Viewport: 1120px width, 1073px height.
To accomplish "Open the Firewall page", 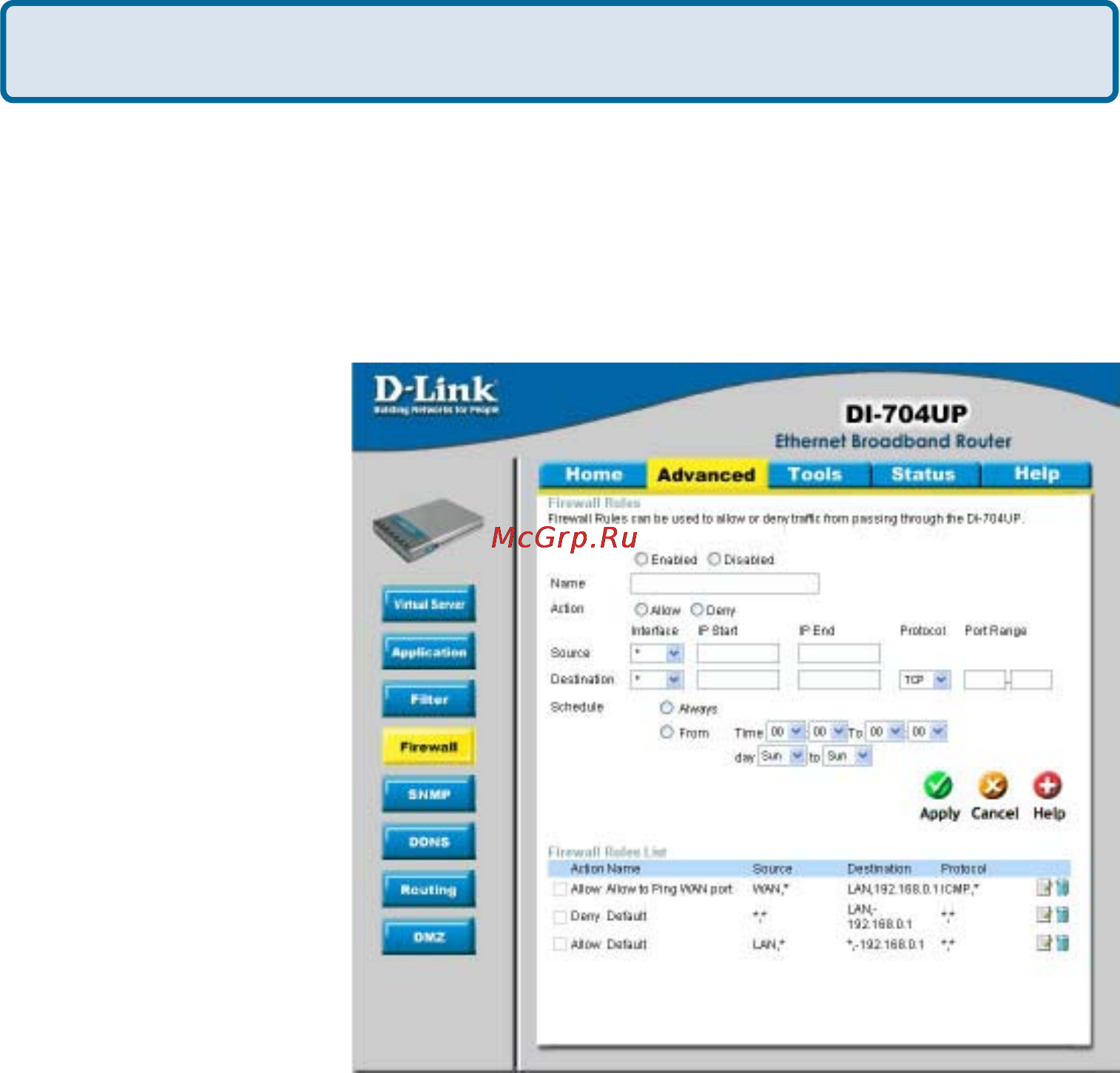I will point(429,747).
